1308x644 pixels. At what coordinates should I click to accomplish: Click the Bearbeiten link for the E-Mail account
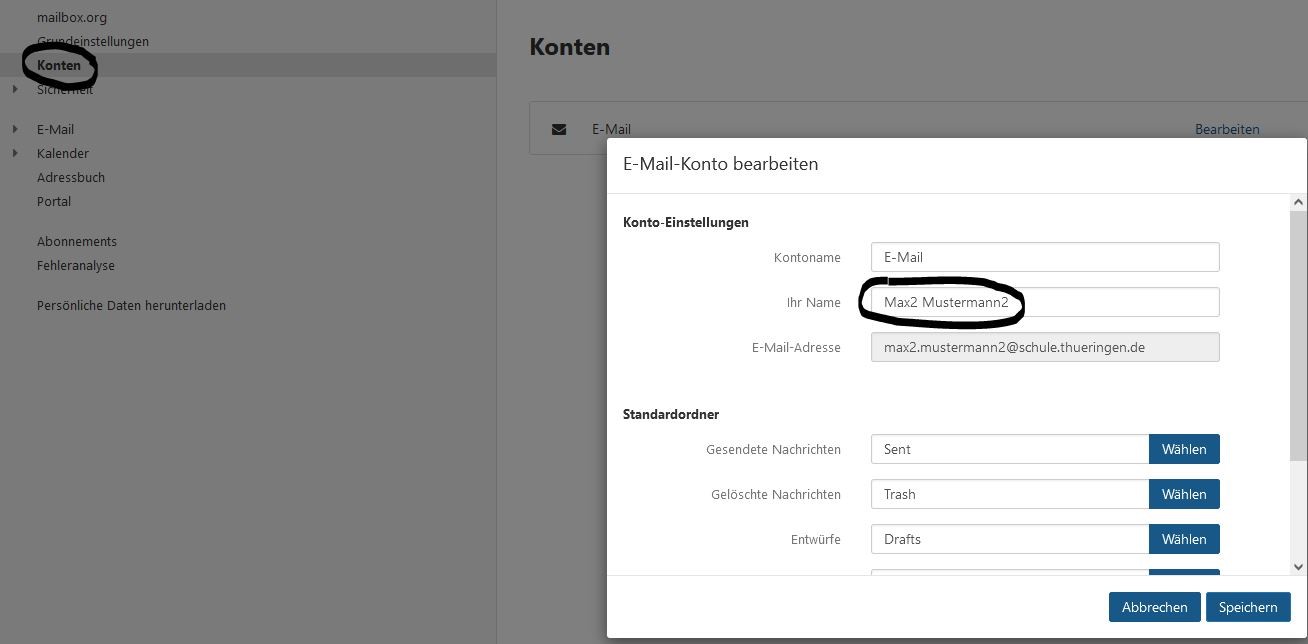tap(1227, 129)
